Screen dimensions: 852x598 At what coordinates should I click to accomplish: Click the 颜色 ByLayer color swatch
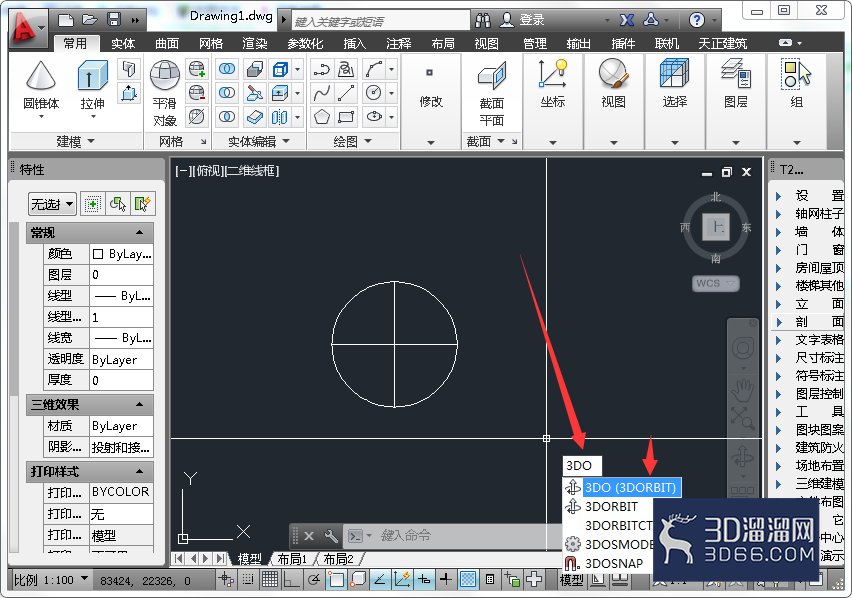point(98,254)
